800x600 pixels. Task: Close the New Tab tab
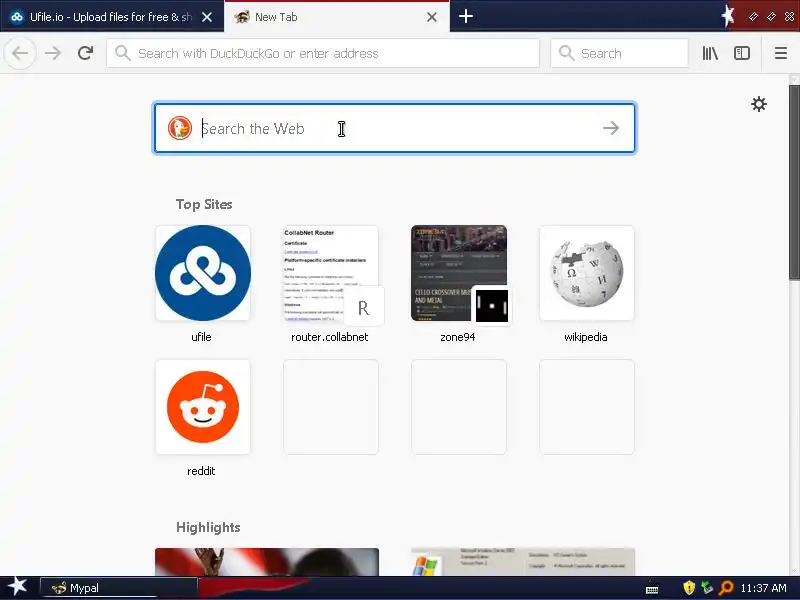tap(432, 17)
